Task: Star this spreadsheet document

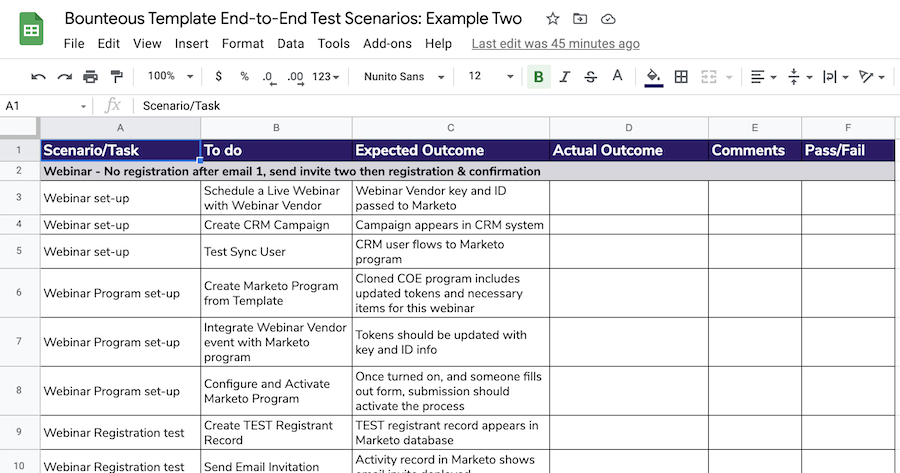Action: pos(553,19)
